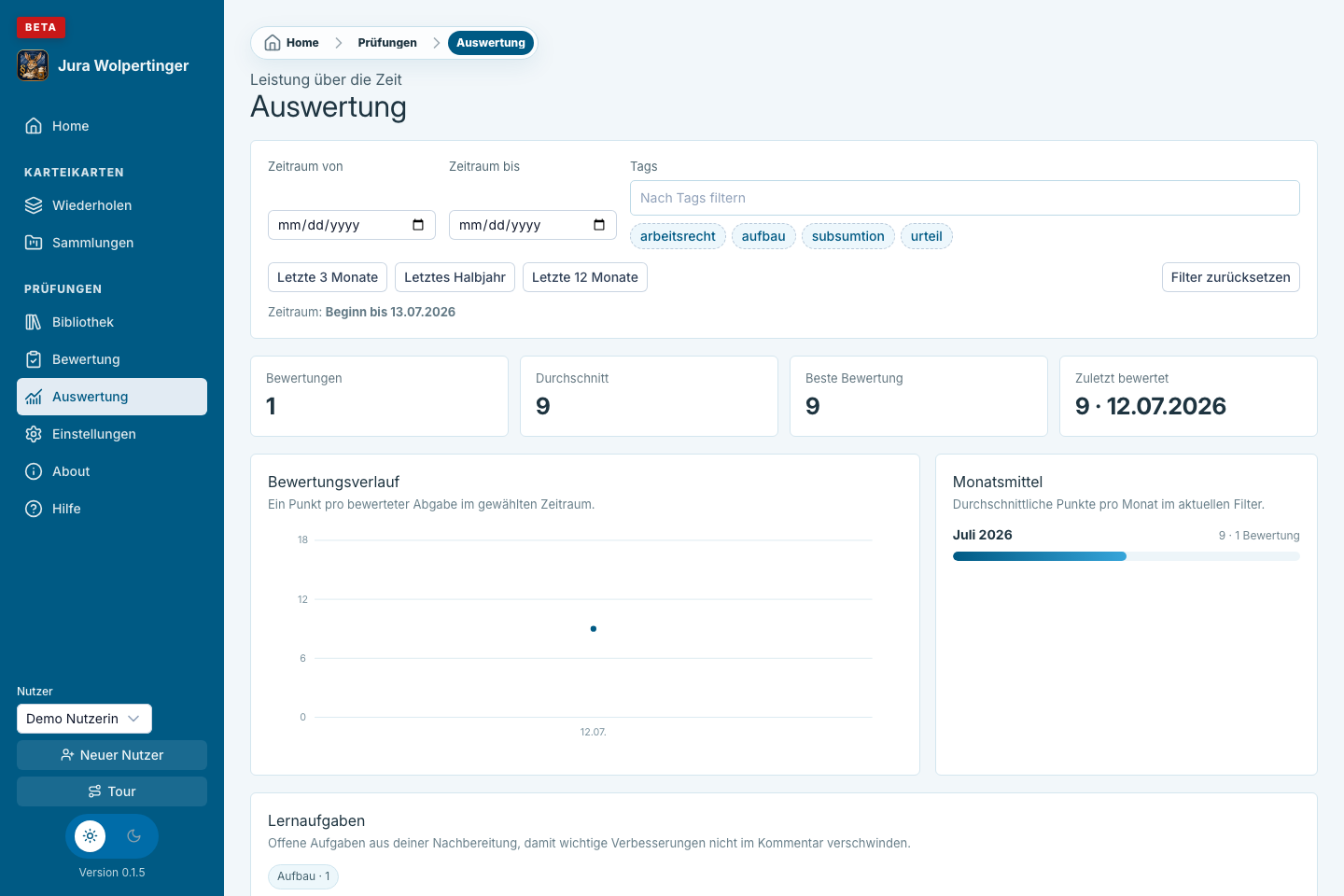This screenshot has width=1344, height=896.
Task: Expand the Demo Nutzerin user dropdown
Action: [84, 719]
